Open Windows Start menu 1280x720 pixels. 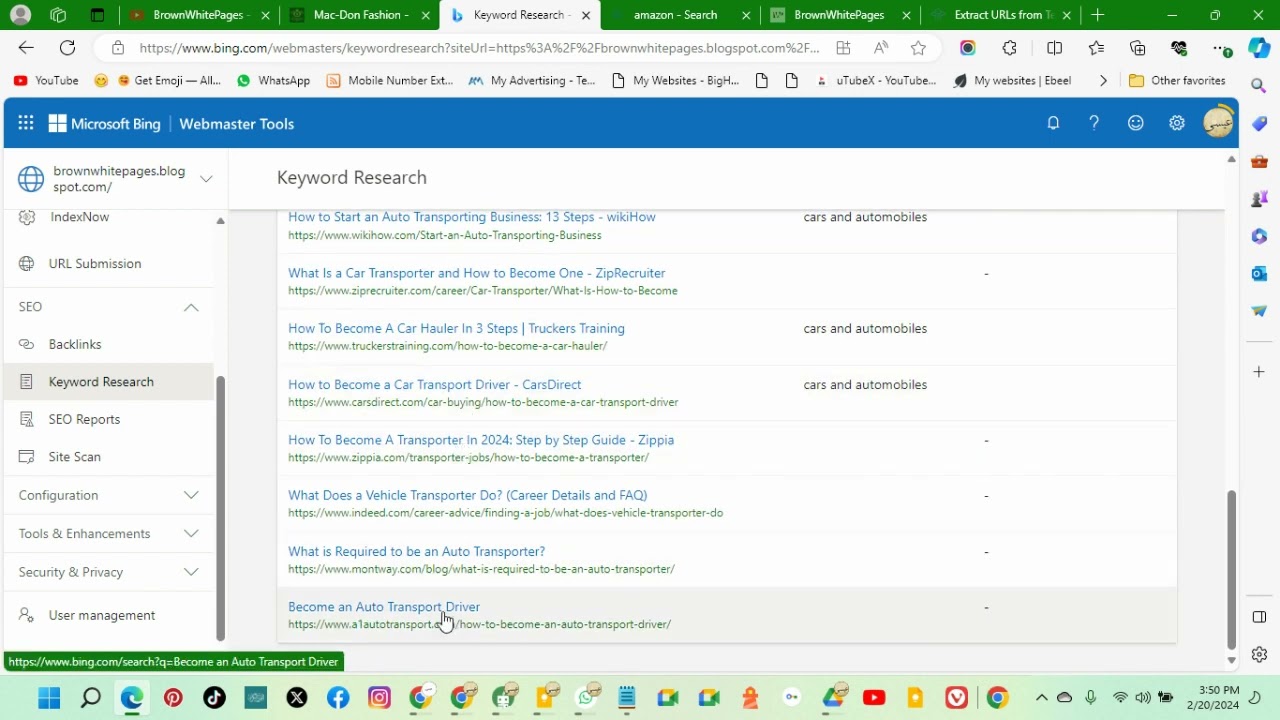[49, 698]
